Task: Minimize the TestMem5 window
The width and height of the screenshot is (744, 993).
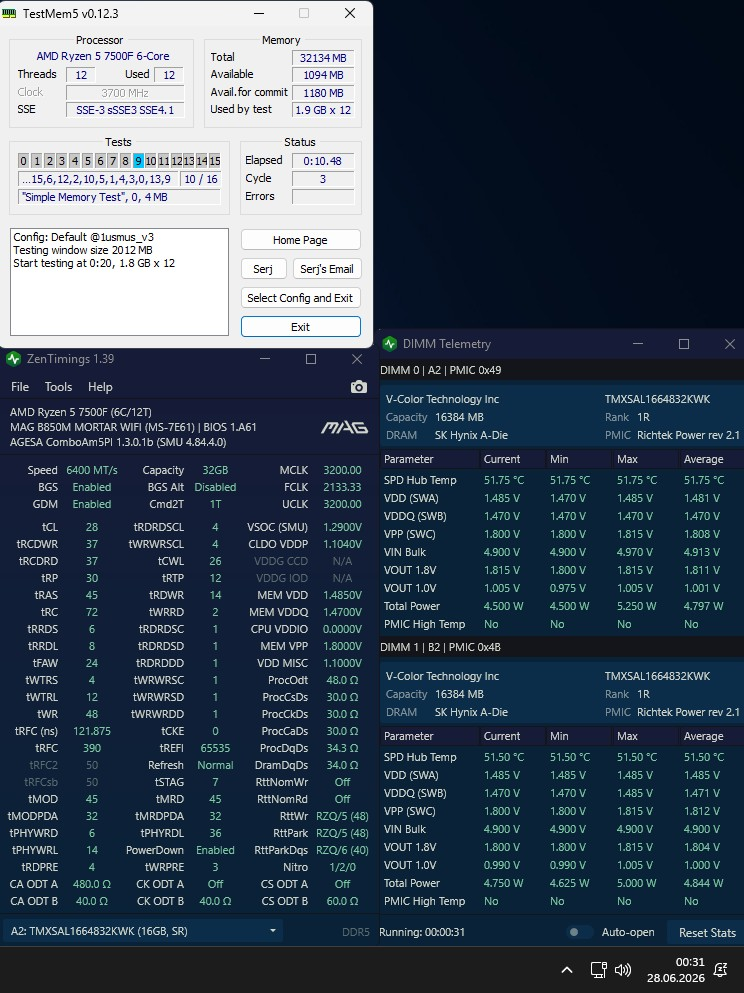Action: 258,13
